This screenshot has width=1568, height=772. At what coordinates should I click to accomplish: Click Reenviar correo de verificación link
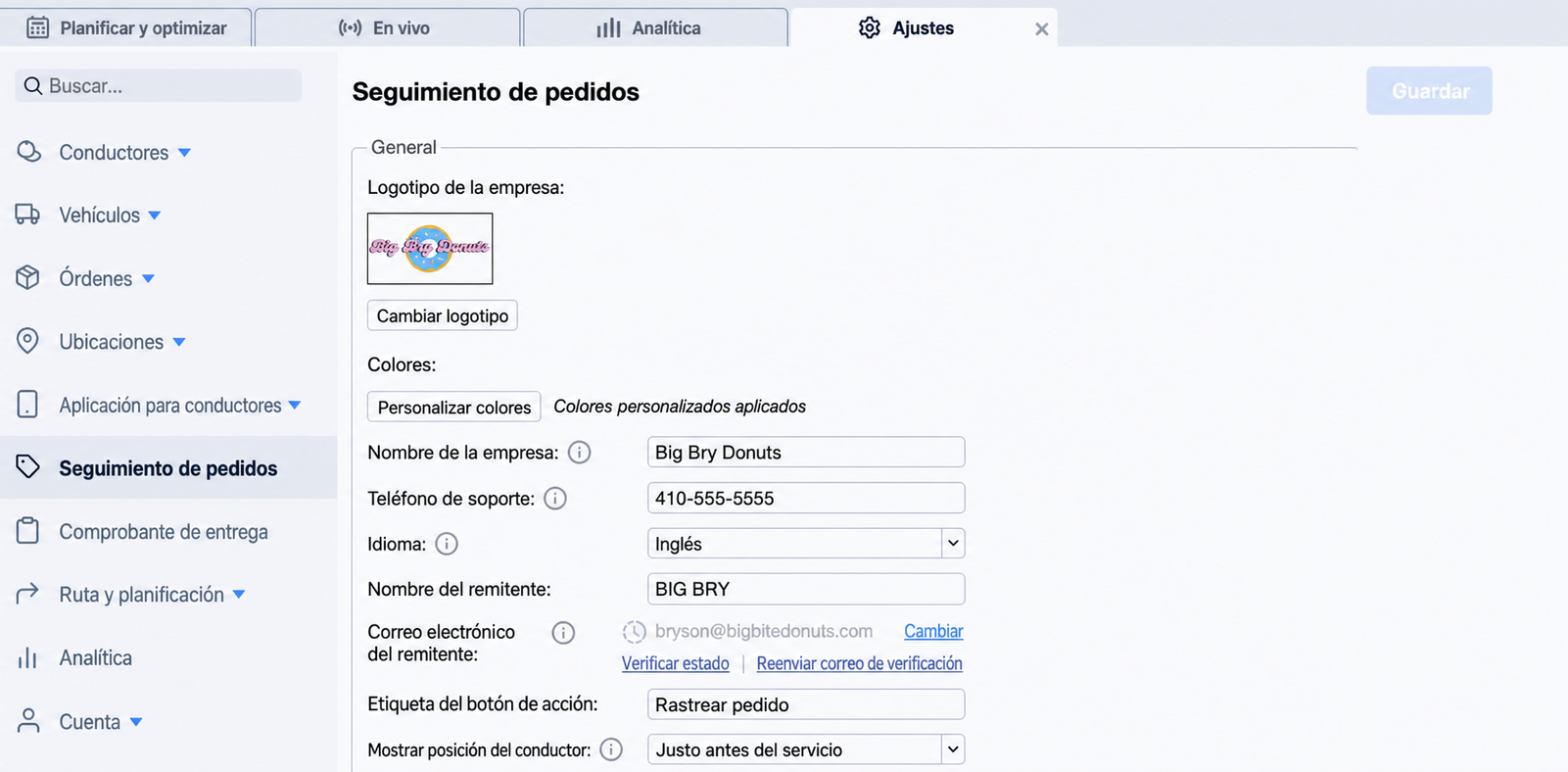pyautogui.click(x=860, y=663)
